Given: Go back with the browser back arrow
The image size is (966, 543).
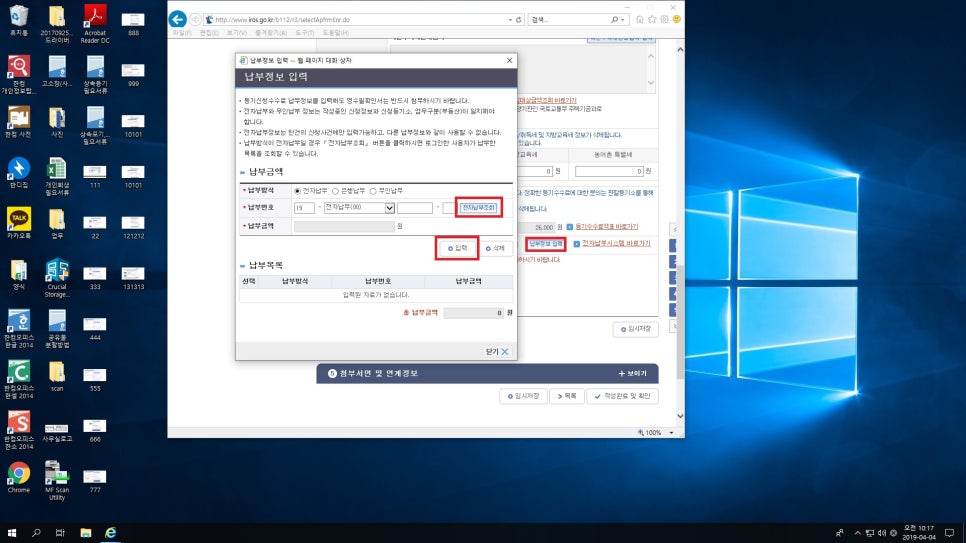Looking at the screenshot, I should tap(177, 19).
